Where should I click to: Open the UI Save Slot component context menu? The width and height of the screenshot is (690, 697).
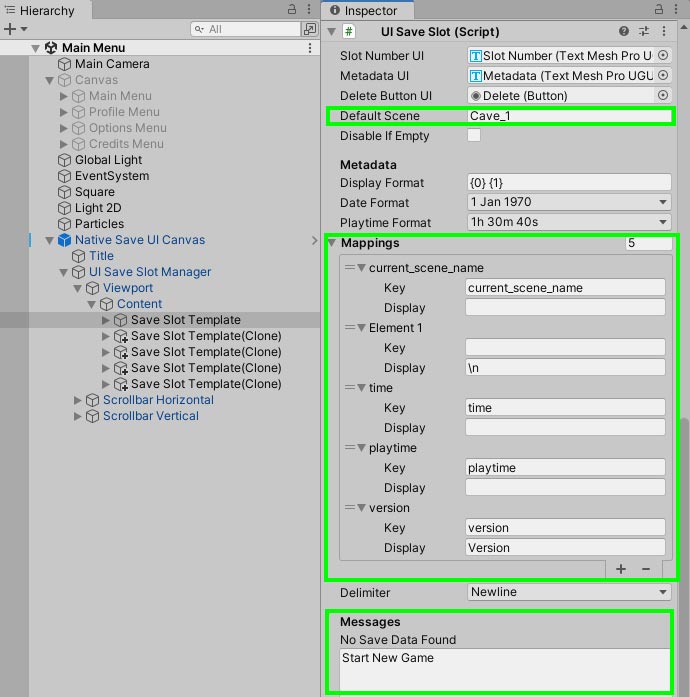(664, 31)
